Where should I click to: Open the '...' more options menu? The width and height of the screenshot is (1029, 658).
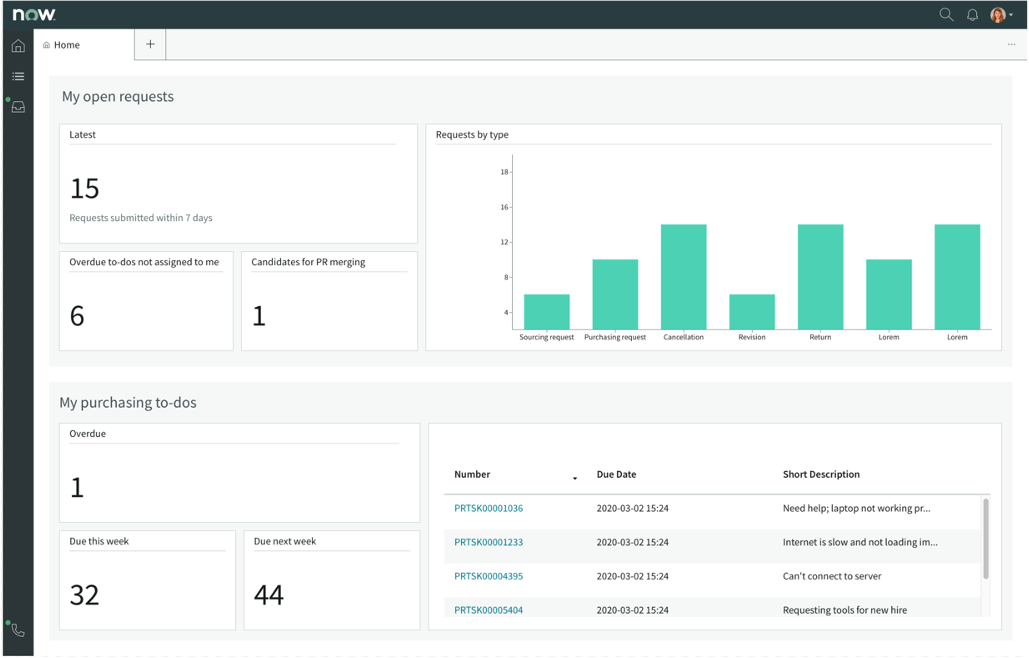point(1011,44)
